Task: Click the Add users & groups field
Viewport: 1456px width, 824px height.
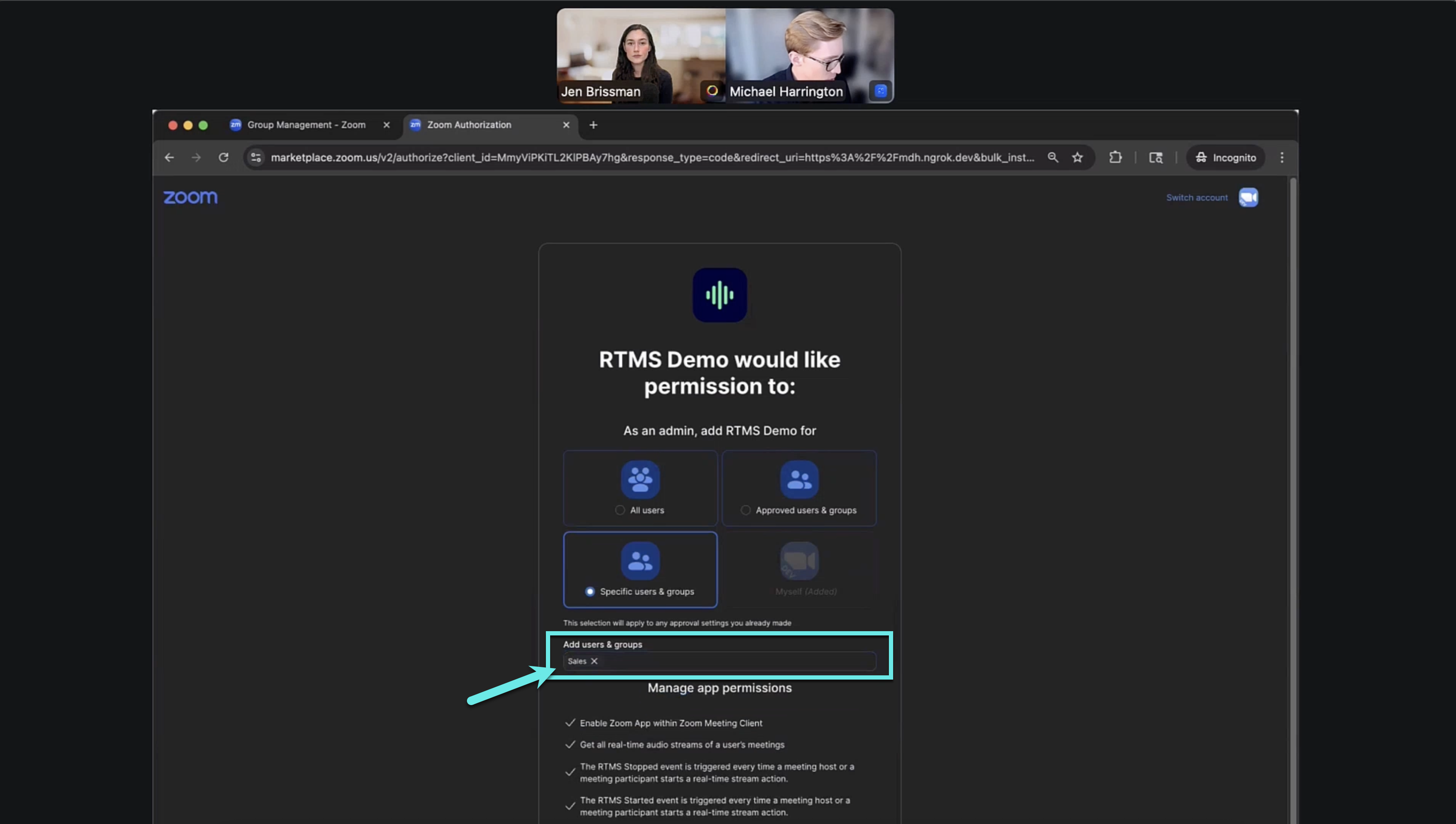Action: click(x=735, y=661)
